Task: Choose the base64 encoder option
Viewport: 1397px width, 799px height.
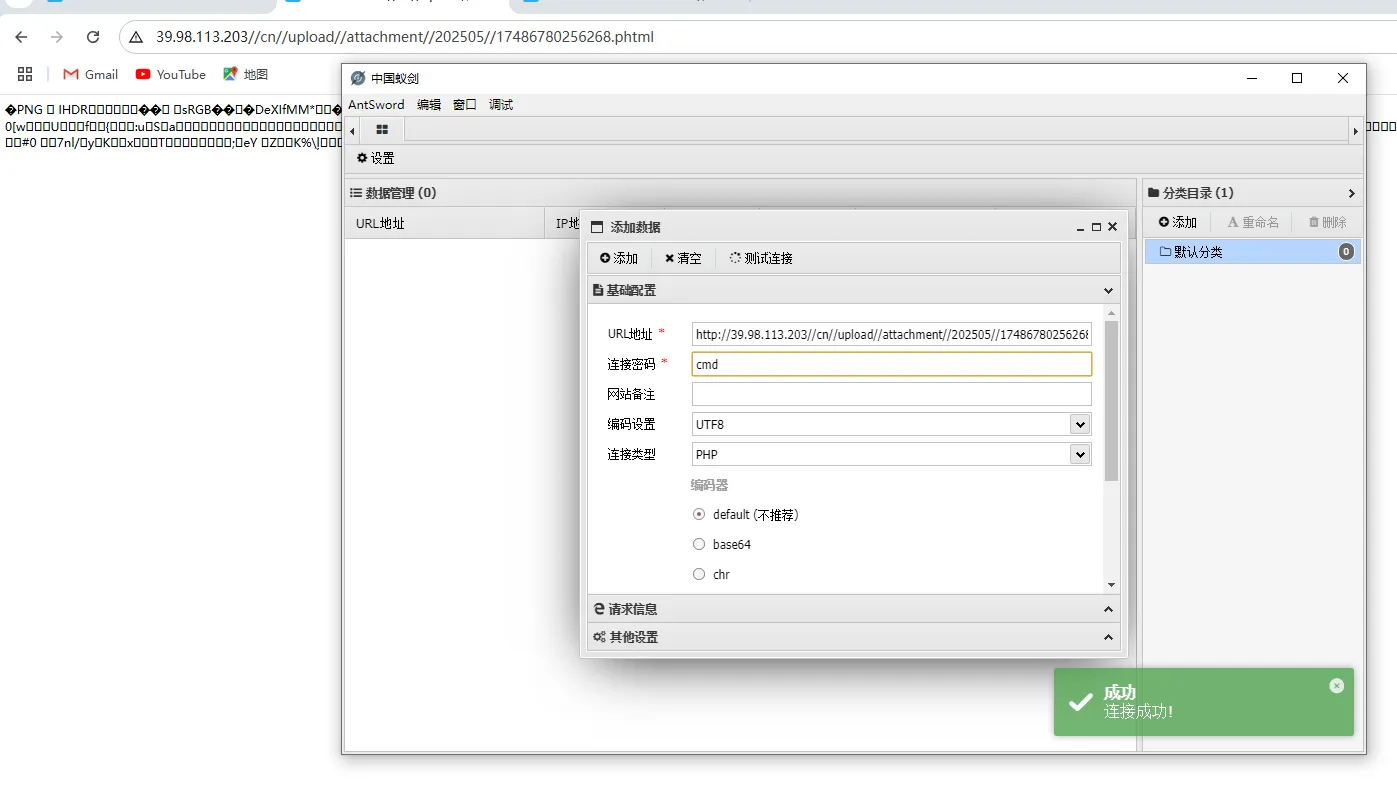Action: click(699, 545)
